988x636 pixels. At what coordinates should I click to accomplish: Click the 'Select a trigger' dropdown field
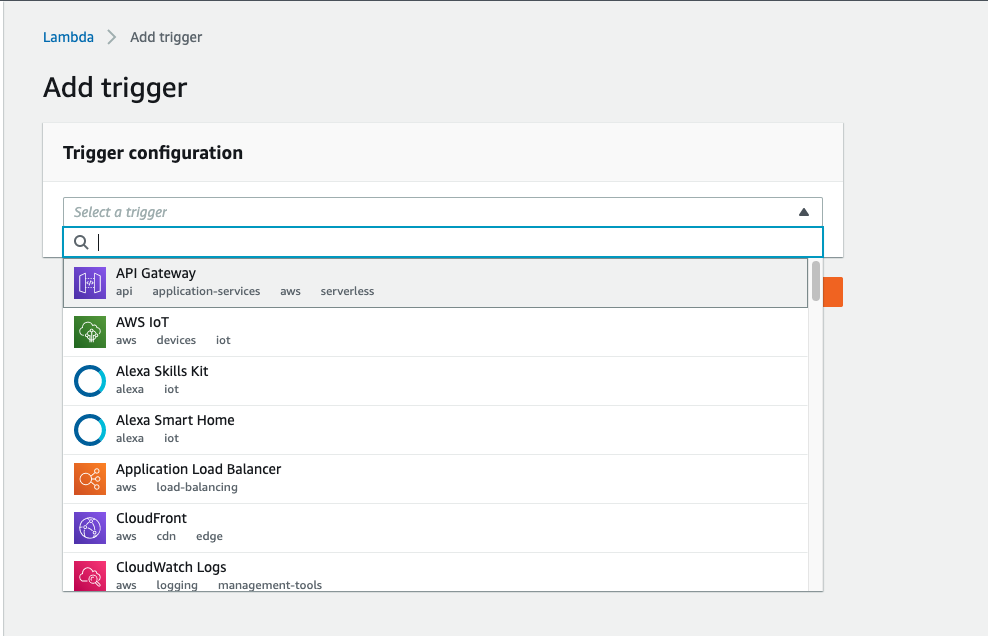click(x=430, y=212)
